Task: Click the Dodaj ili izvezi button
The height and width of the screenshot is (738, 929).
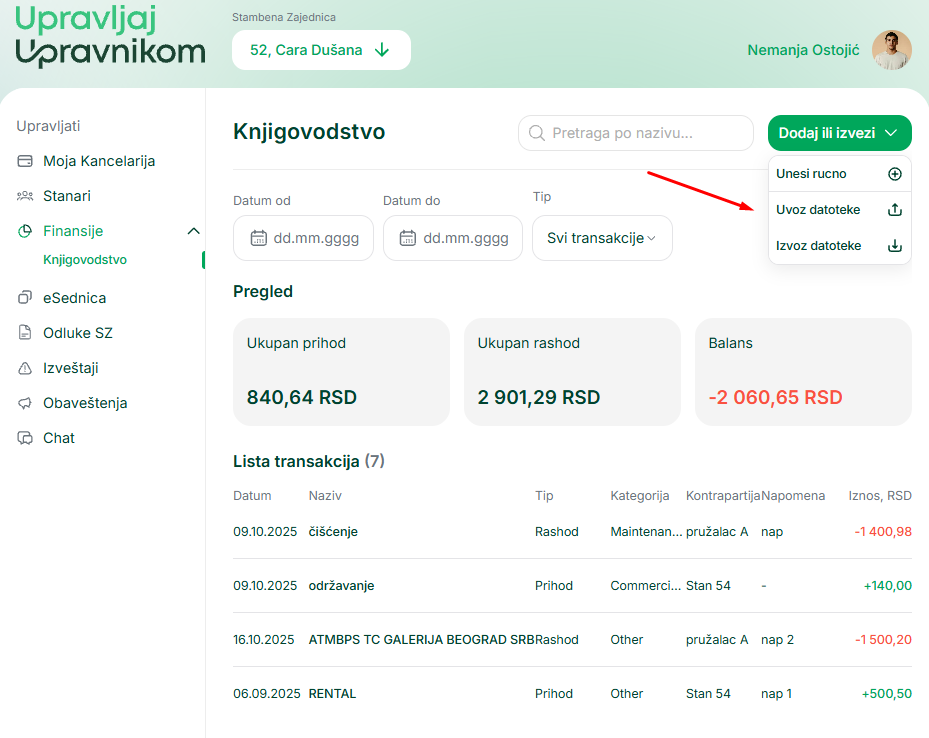Action: 839,132
